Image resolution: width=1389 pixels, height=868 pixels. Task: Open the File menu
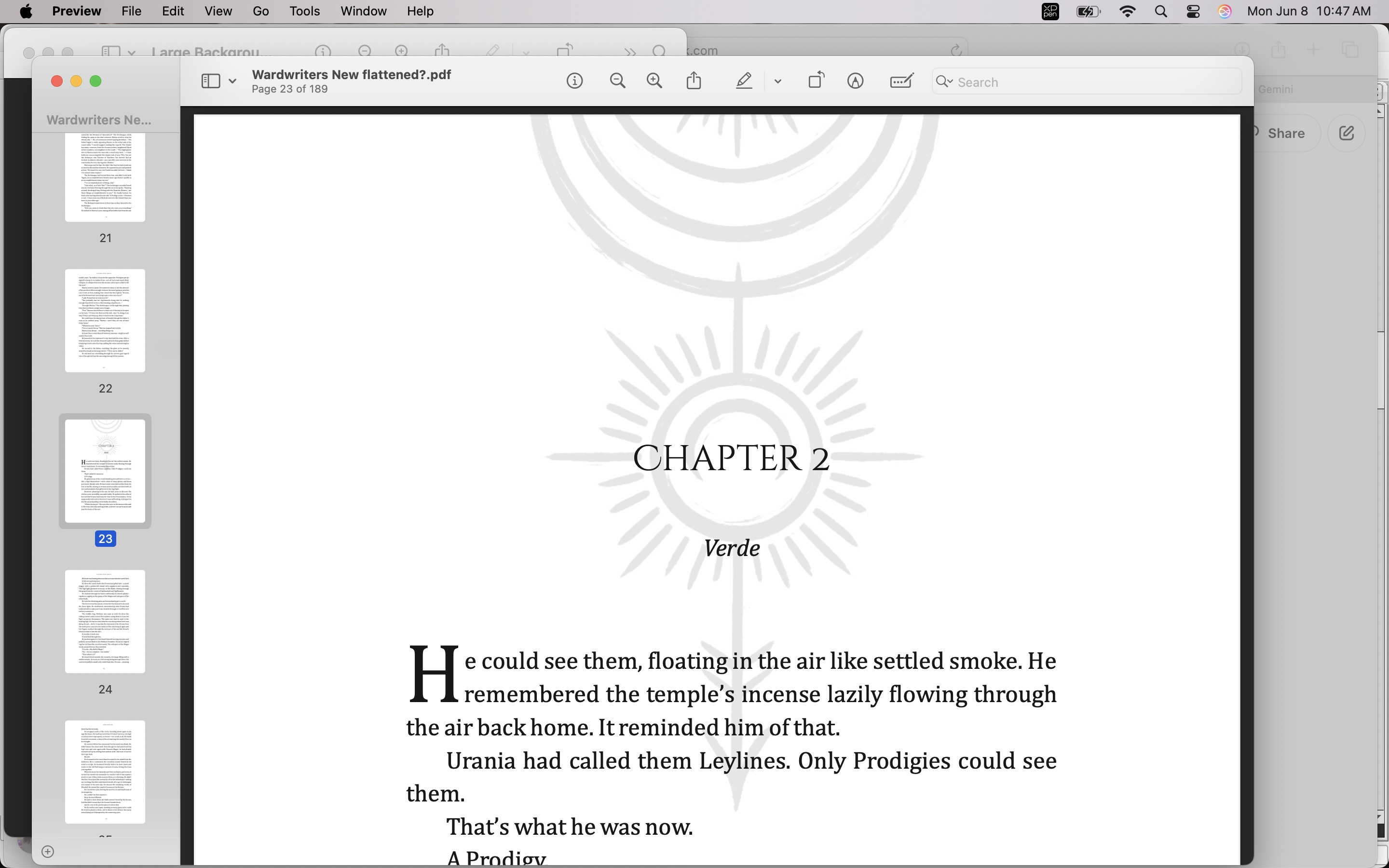(132, 12)
